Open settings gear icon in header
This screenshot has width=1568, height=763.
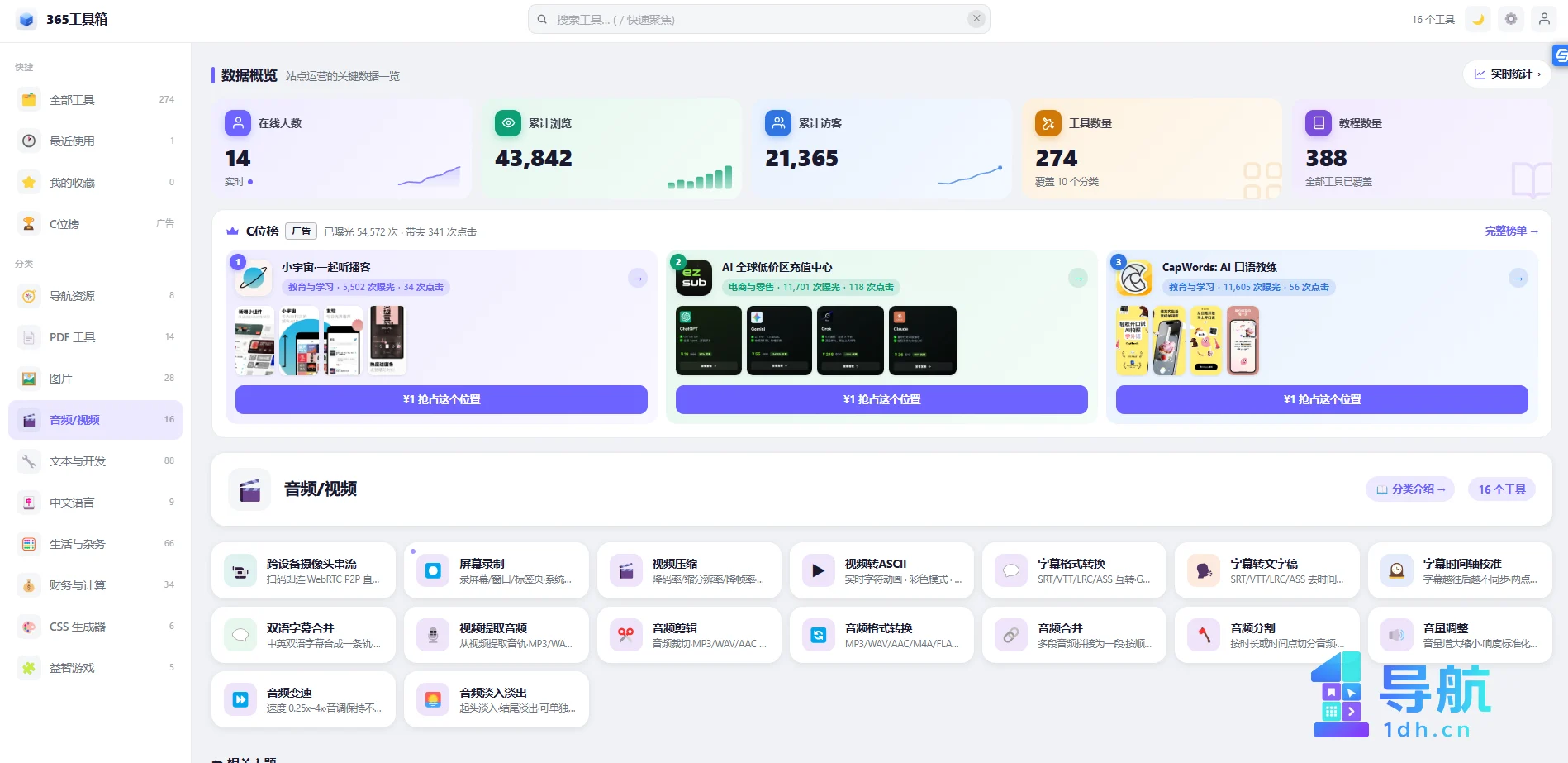(x=1511, y=19)
